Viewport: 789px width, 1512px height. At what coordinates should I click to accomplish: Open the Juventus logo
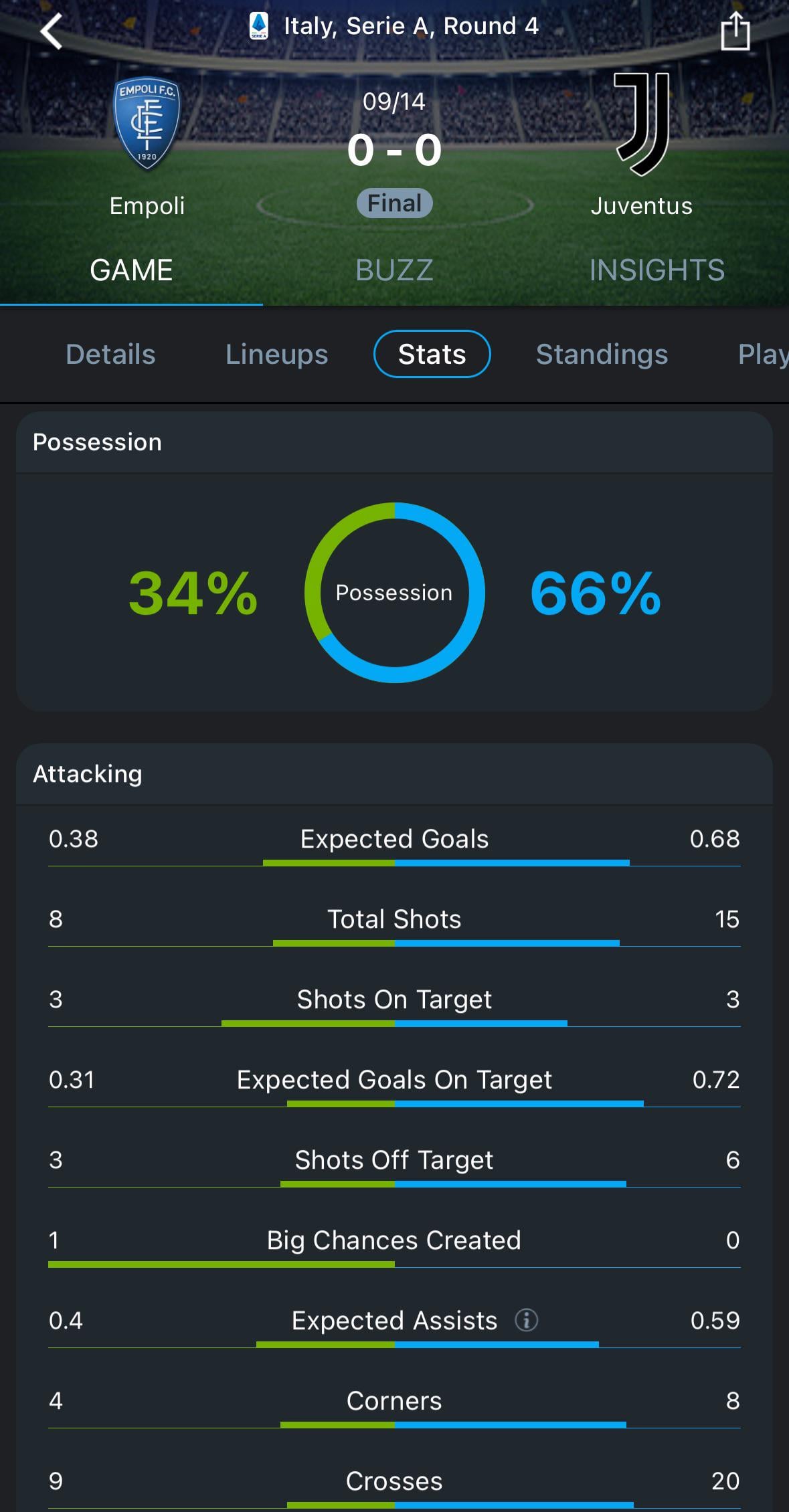(642, 124)
